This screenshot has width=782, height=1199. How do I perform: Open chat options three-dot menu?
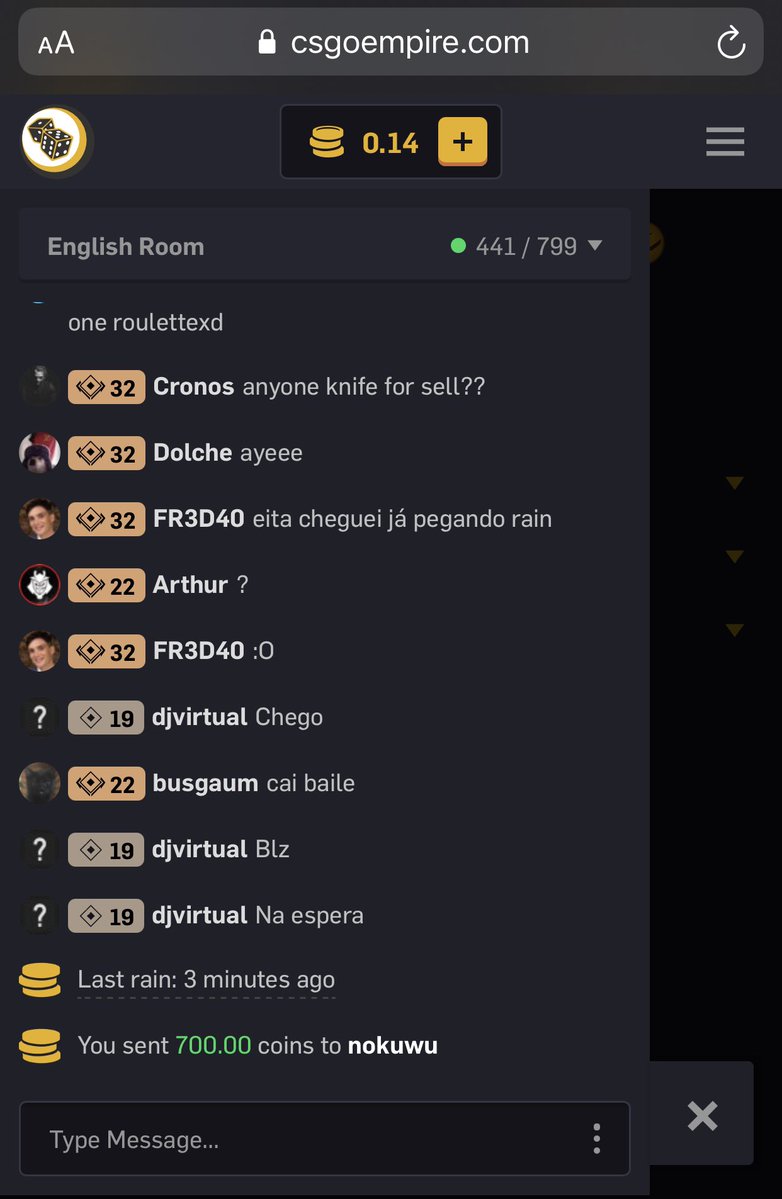[596, 1139]
